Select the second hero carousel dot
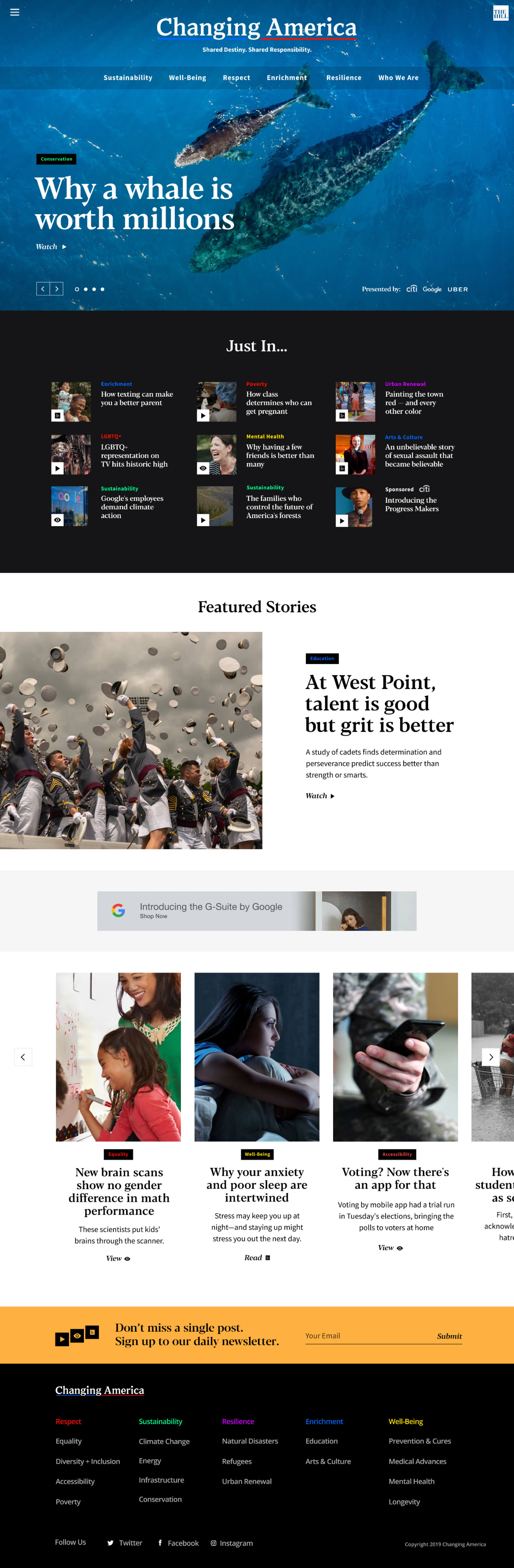This screenshot has width=514, height=1568. point(85,289)
